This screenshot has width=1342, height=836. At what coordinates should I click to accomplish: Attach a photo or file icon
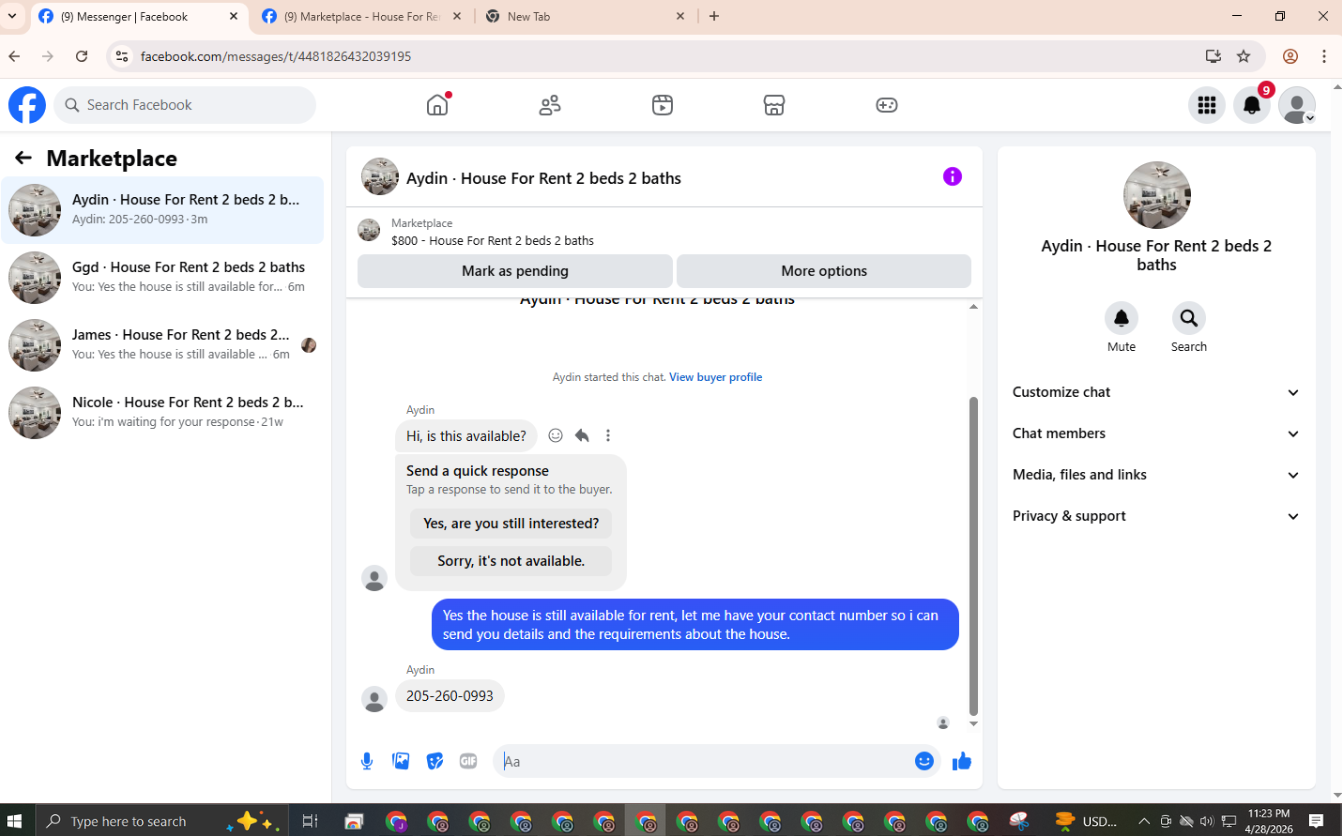[x=401, y=761]
